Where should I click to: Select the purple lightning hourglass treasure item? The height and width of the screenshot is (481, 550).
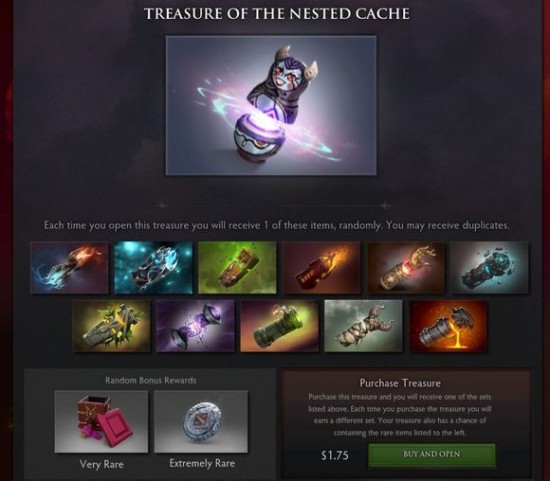point(195,326)
